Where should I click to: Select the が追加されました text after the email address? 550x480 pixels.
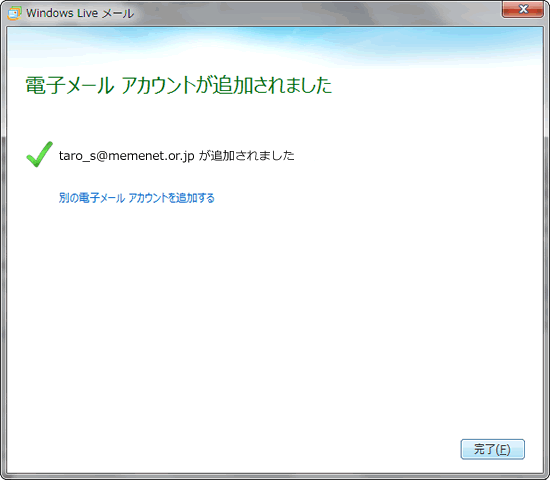tap(247, 155)
